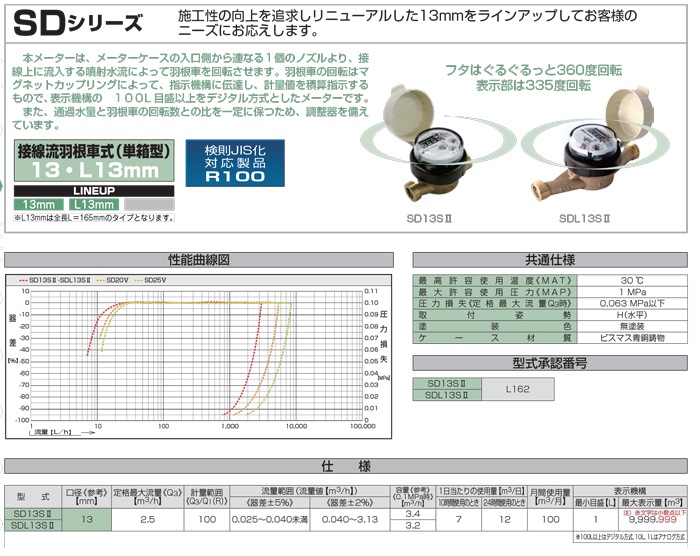Image resolution: width=700 pixels, height=556 pixels.
Task: Click the 1 MPa MAP value
Action: (632, 292)
